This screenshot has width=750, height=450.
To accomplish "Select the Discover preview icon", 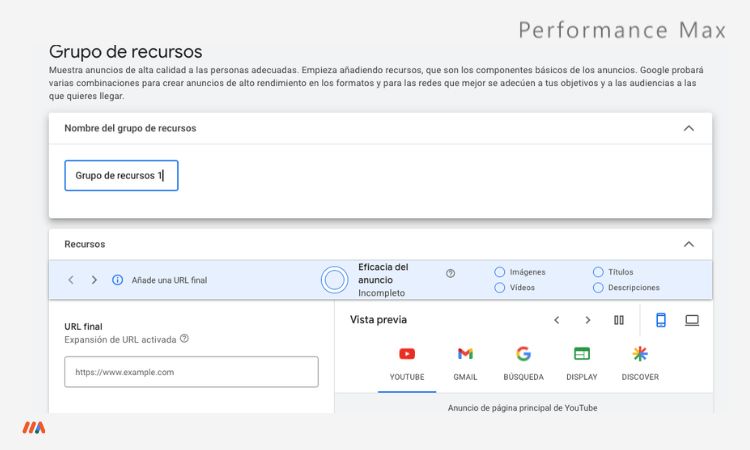I will click(x=640, y=354).
